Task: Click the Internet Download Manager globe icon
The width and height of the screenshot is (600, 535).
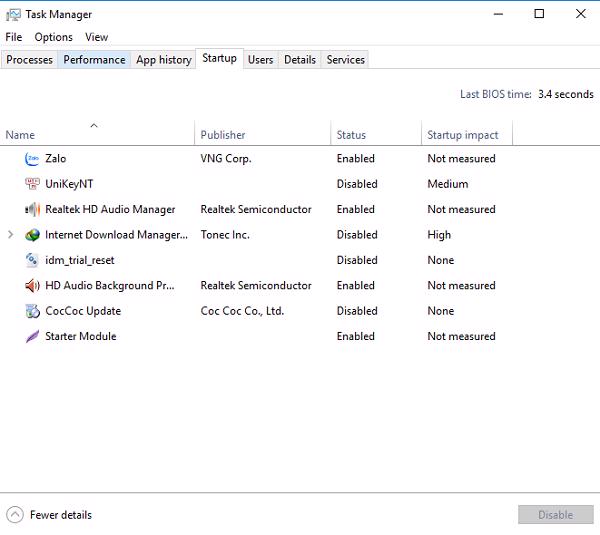Action: point(32,235)
